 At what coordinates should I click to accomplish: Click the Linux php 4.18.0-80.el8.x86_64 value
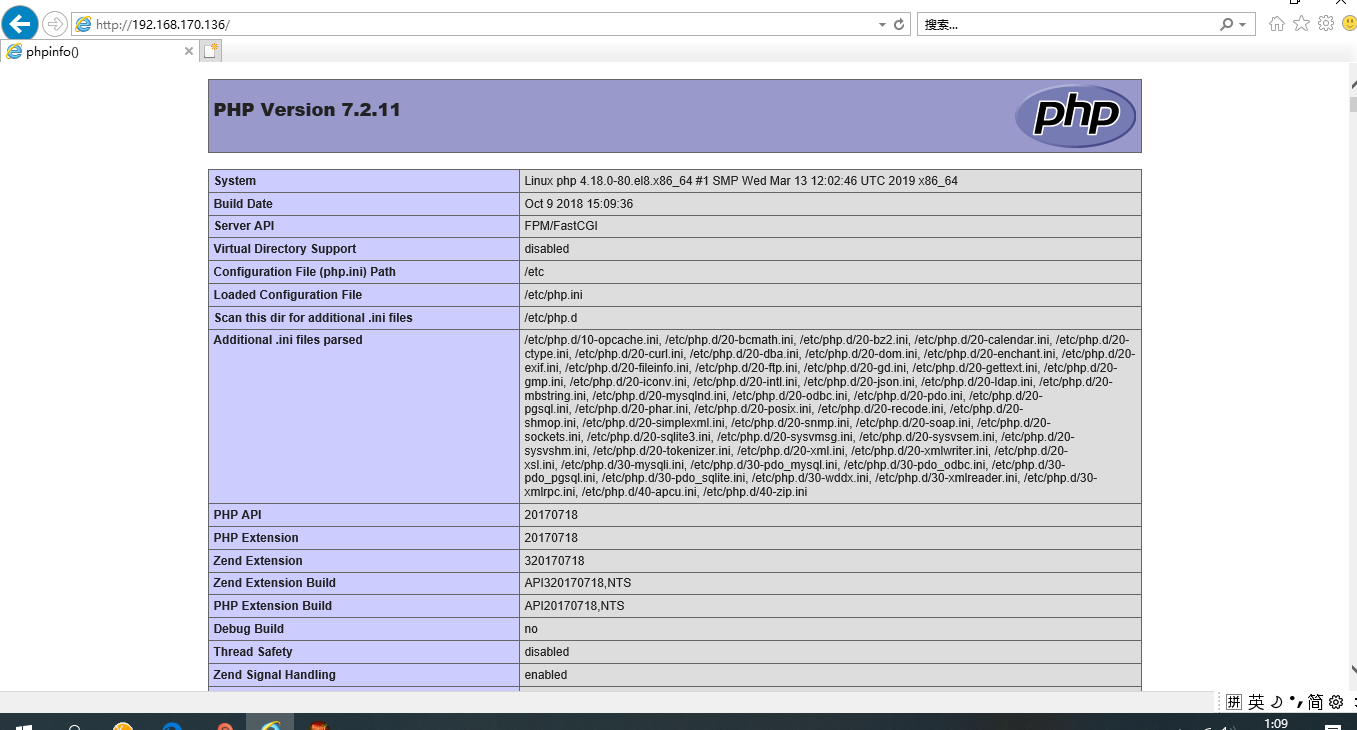tap(741, 181)
